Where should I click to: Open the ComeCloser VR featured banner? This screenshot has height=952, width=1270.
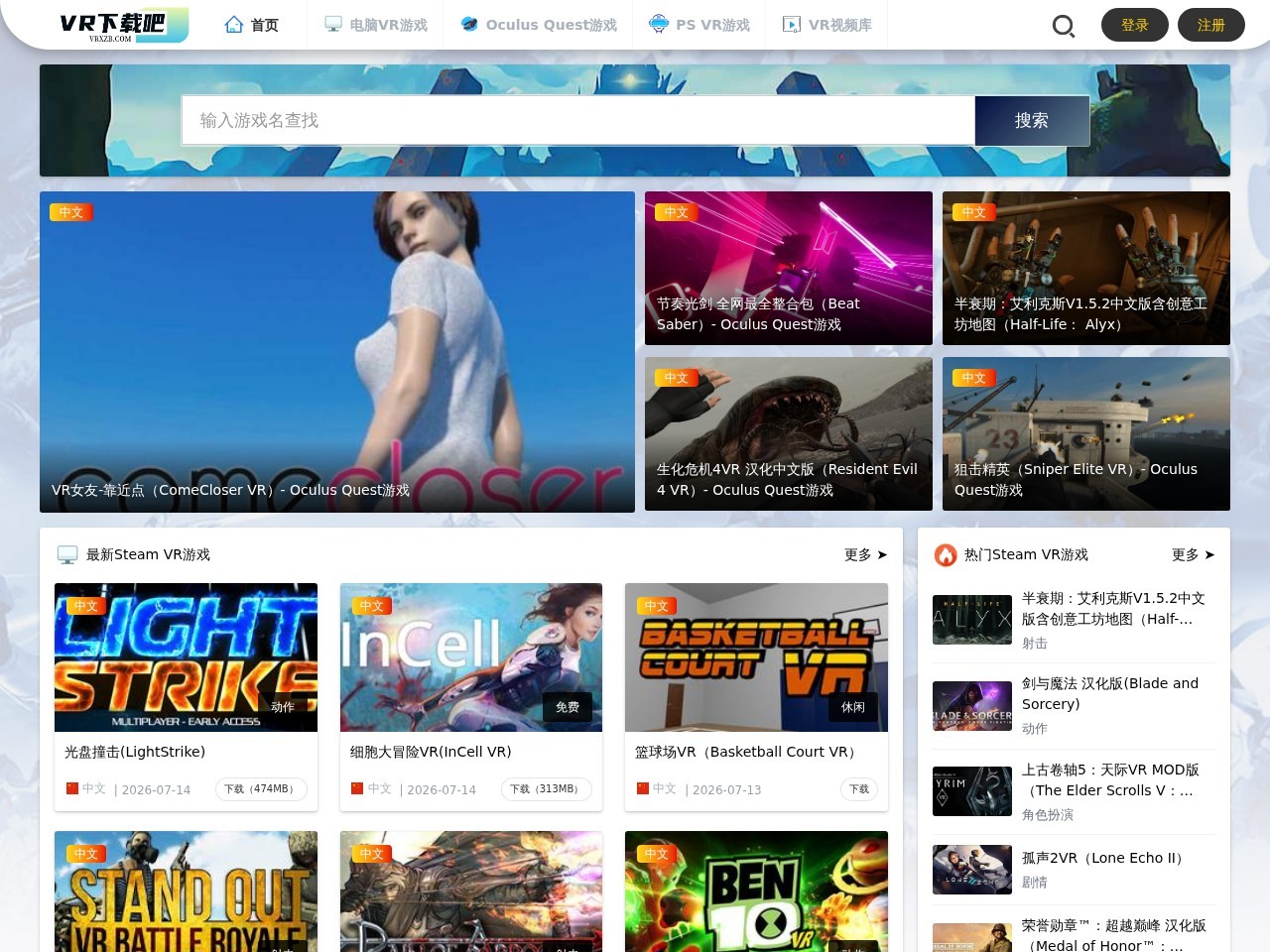pos(337,352)
